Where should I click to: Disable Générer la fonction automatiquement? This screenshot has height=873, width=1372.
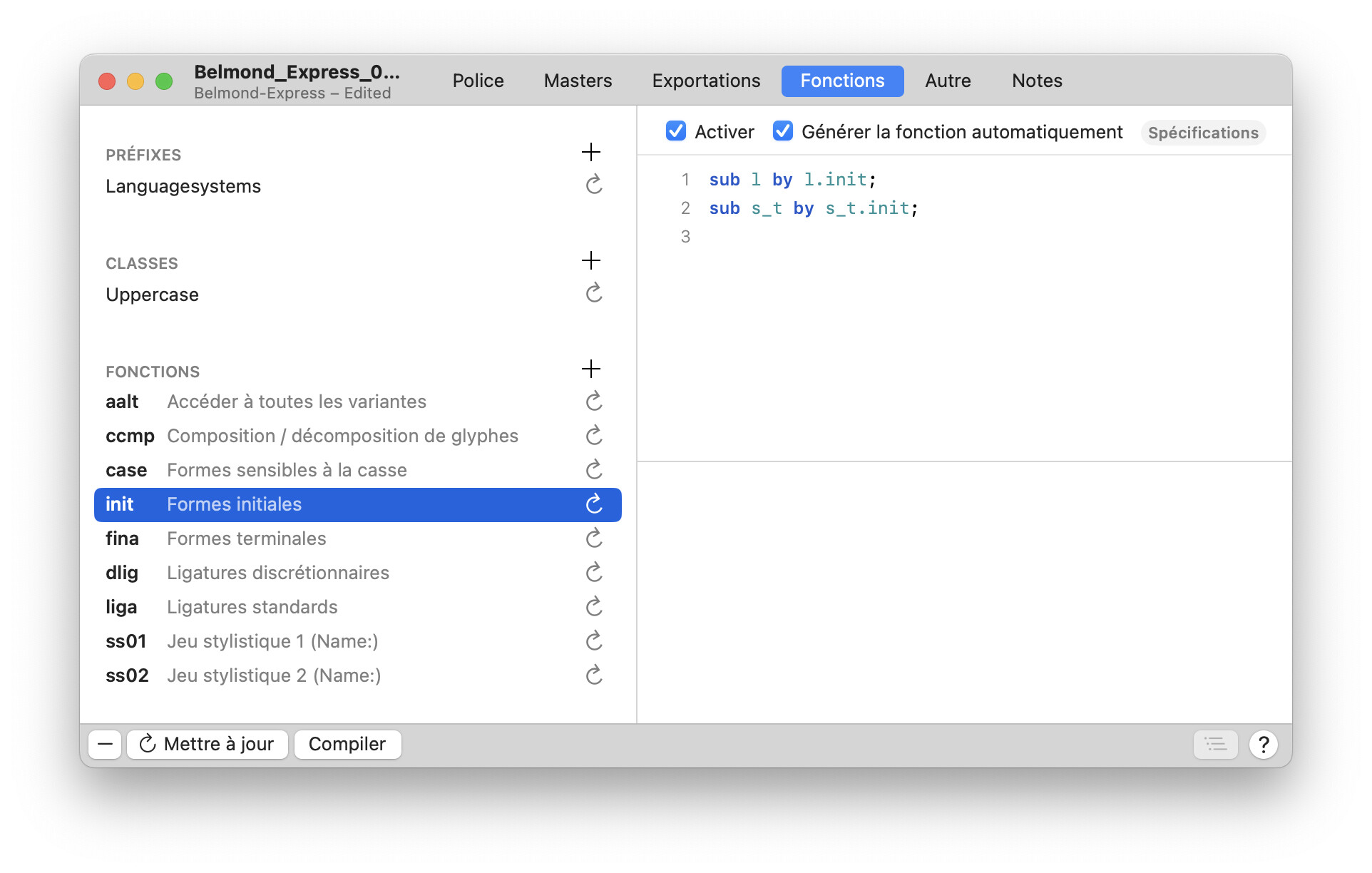tap(782, 131)
